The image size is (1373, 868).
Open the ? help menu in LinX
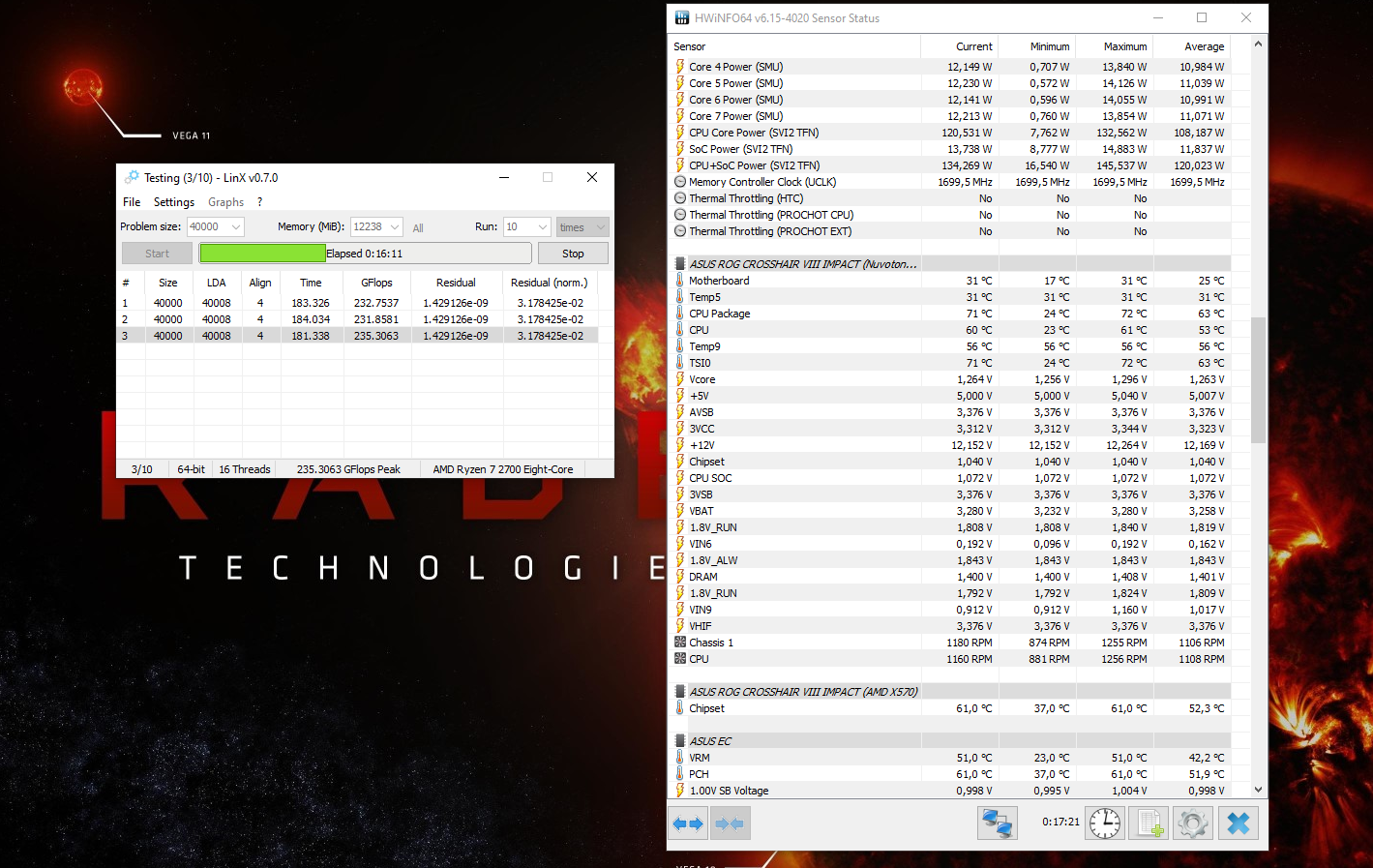coord(259,202)
